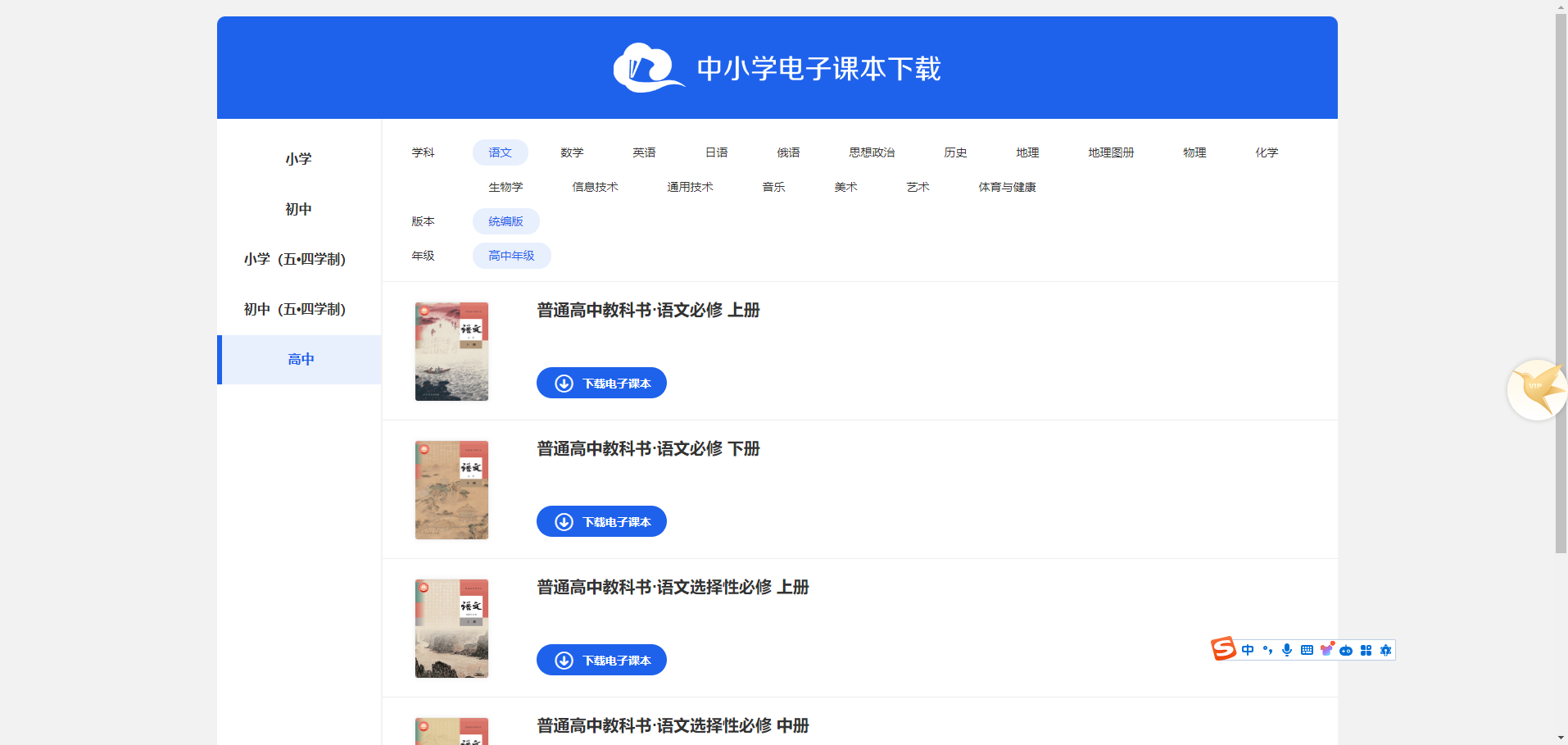Click the vertical page scrollbar thumb

(x=1561, y=283)
